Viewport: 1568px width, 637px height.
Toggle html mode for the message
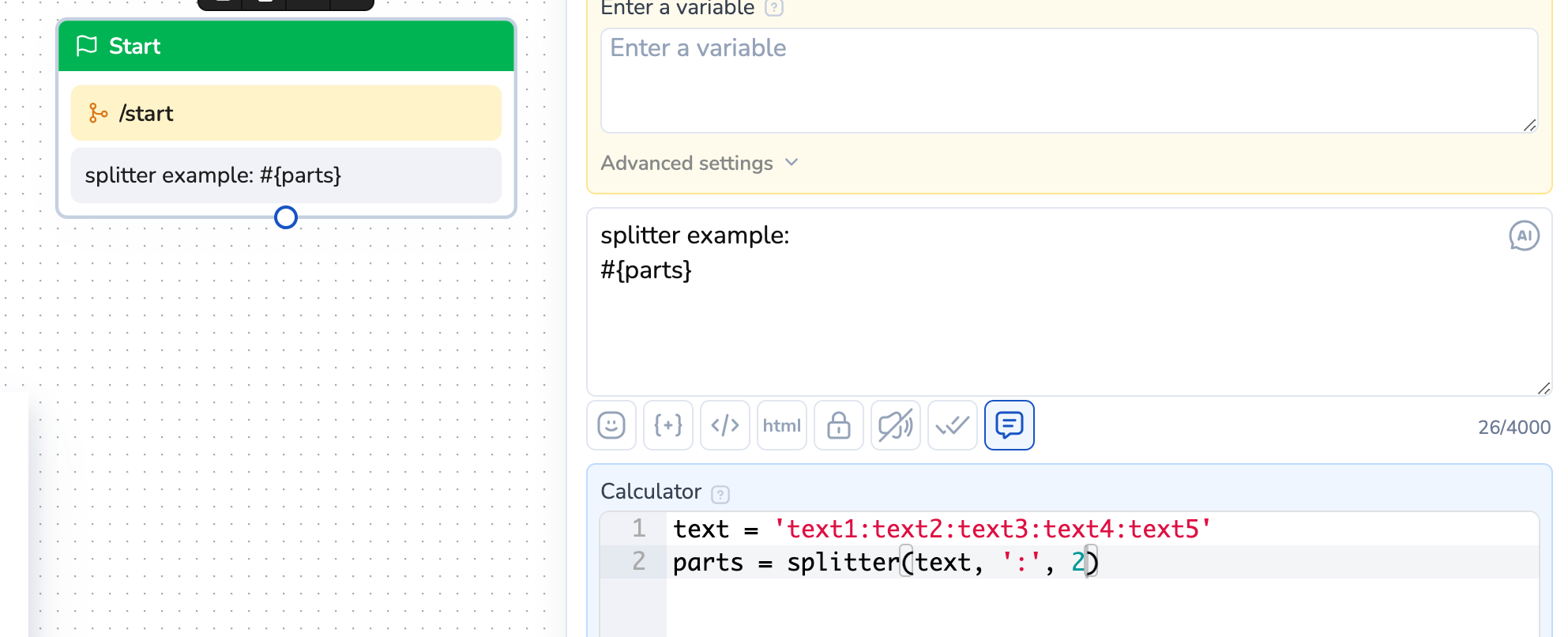coord(782,426)
